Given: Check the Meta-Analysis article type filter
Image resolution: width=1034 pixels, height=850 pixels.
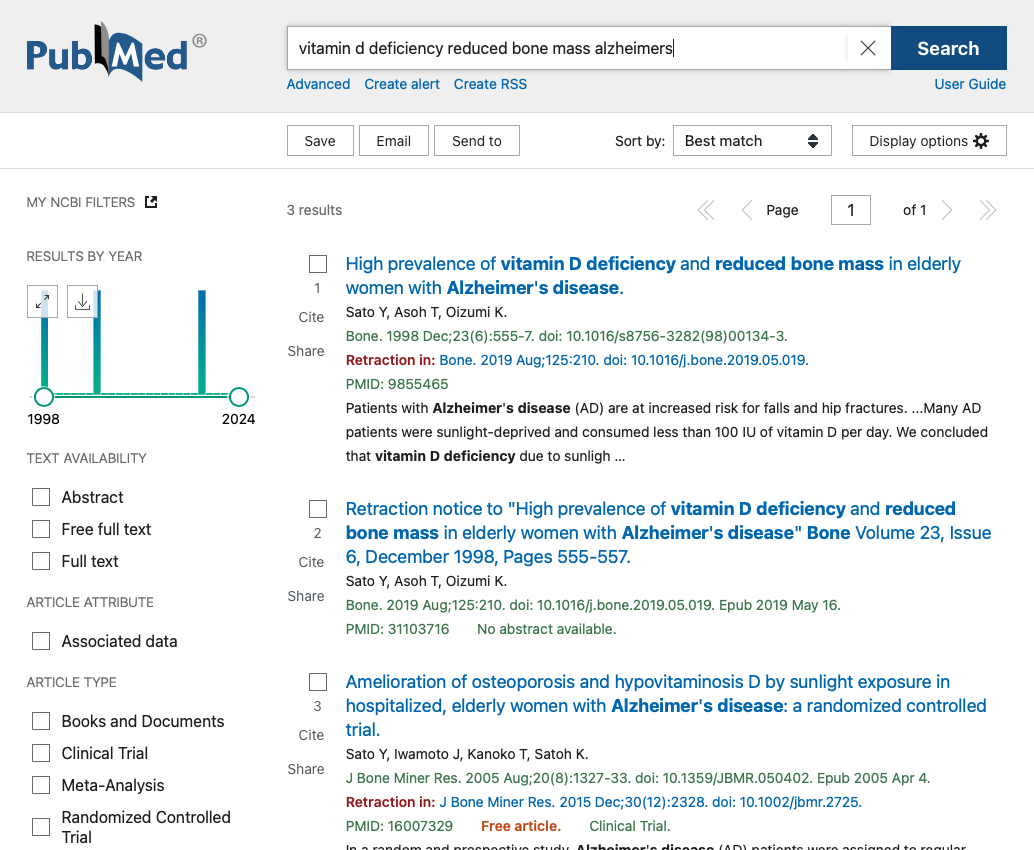Looking at the screenshot, I should (41, 785).
